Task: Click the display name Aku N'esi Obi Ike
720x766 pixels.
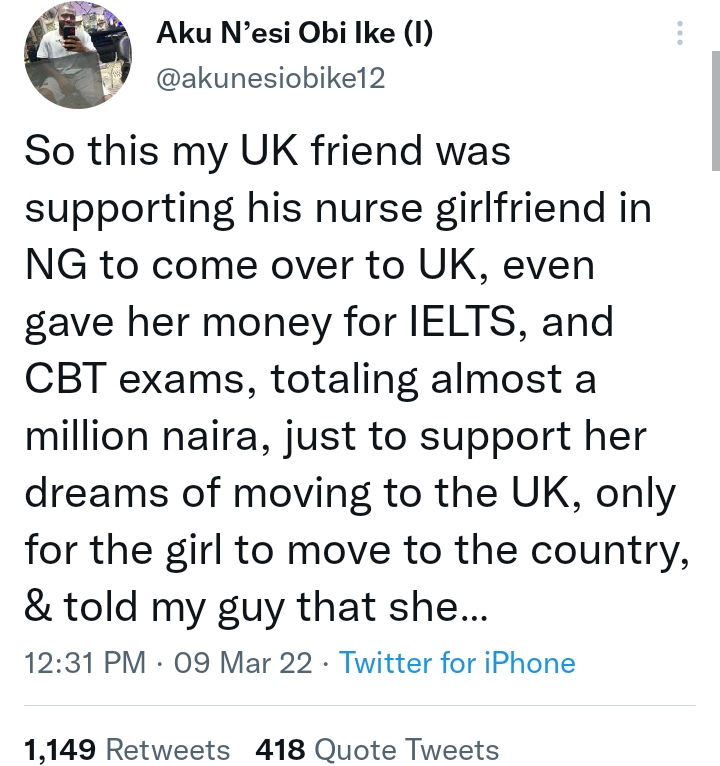Action: [x=279, y=34]
